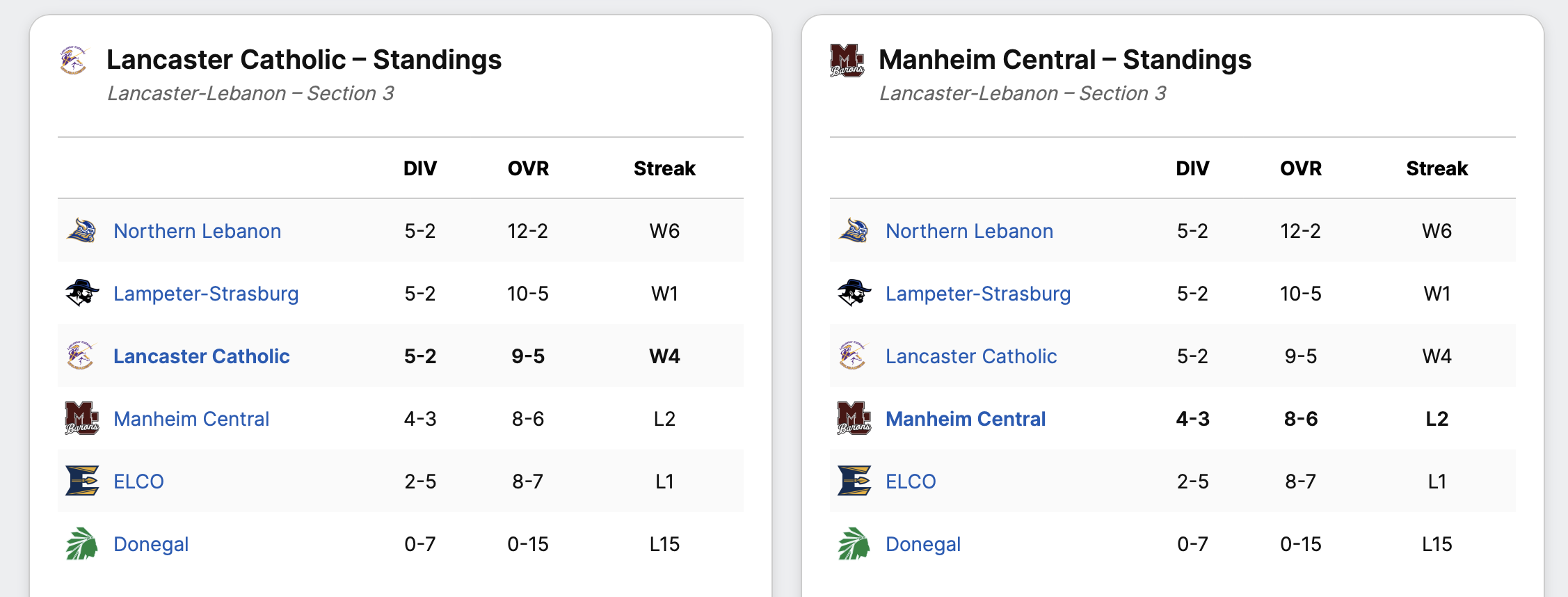
Task: Open ELCO team link in right standings
Action: (911, 481)
